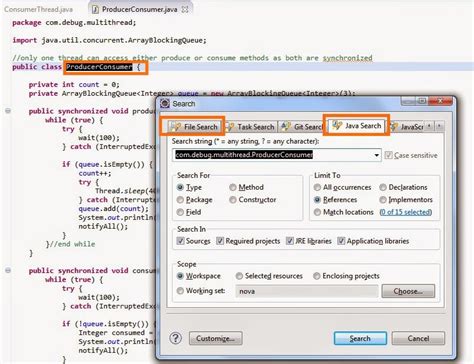Click the Java file icon on ProducerConsumer tab
The height and width of the screenshot is (364, 474).
coord(95,9)
